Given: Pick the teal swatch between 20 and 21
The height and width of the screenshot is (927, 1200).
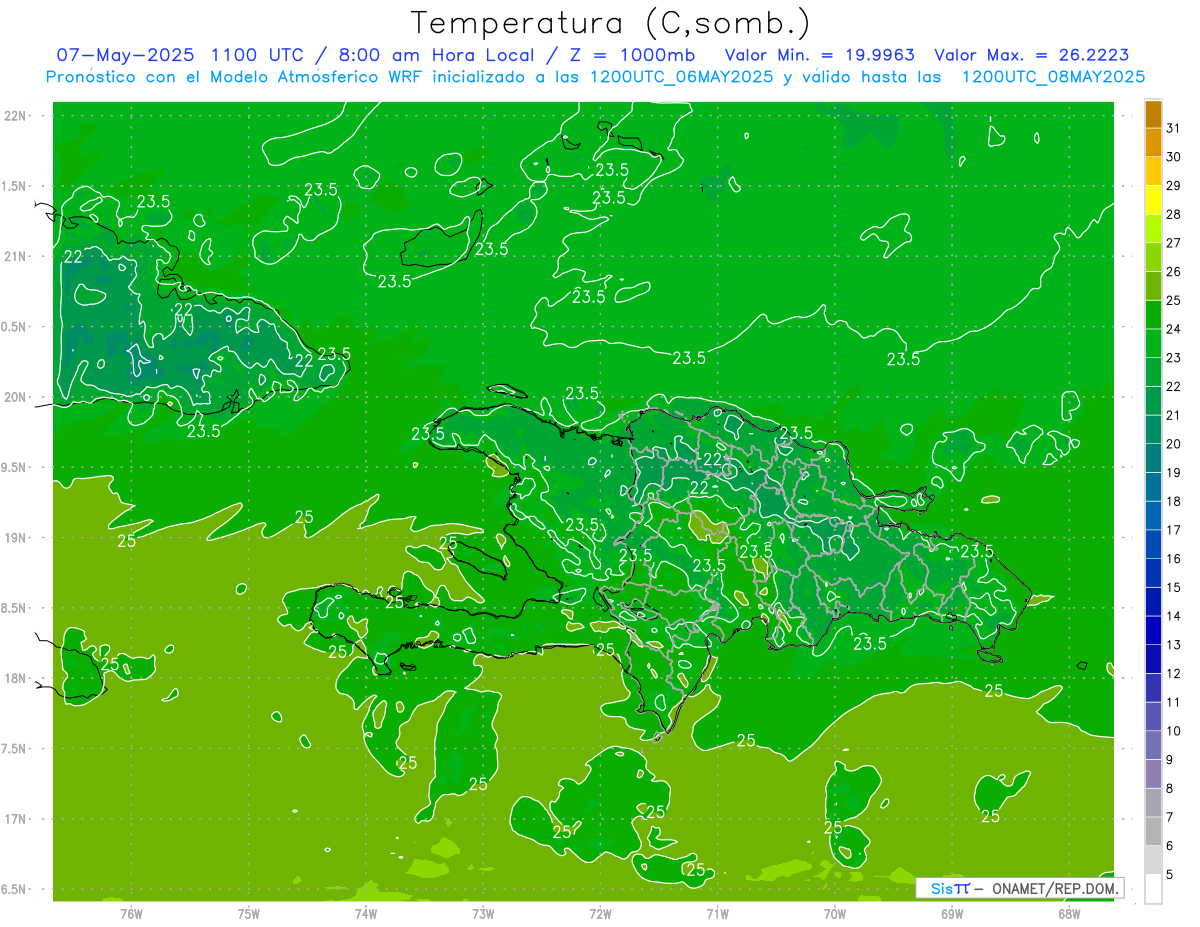Looking at the screenshot, I should 1153,429.
